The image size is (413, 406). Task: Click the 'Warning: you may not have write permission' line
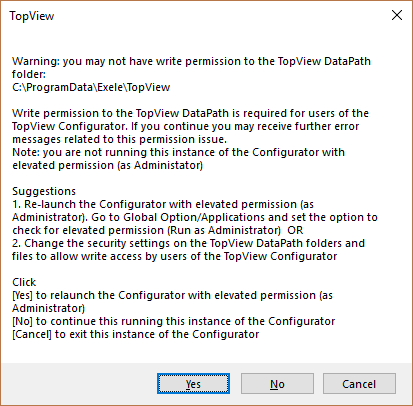[x=191, y=61]
